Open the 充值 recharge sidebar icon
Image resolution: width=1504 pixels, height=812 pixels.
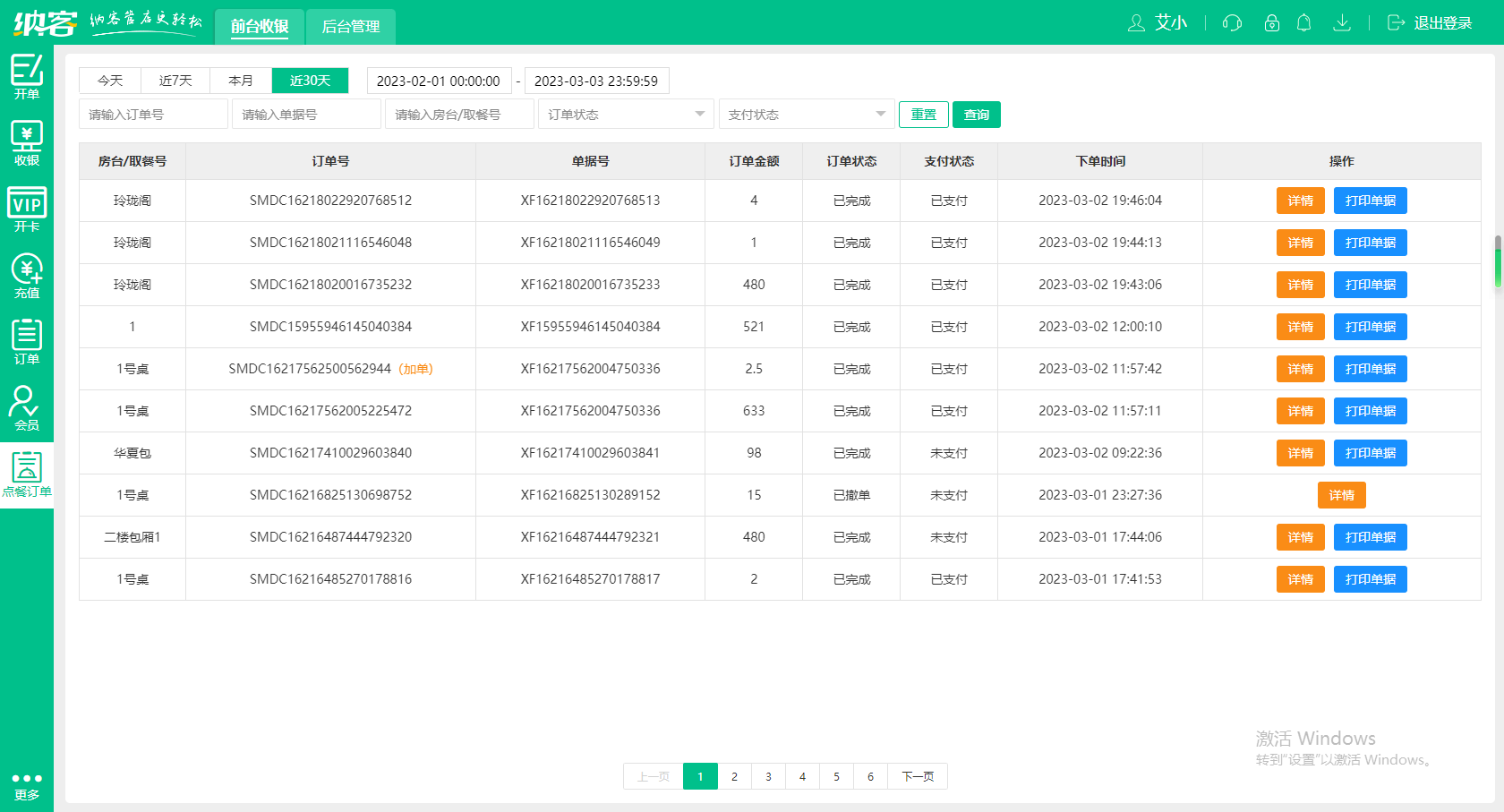pos(27,276)
